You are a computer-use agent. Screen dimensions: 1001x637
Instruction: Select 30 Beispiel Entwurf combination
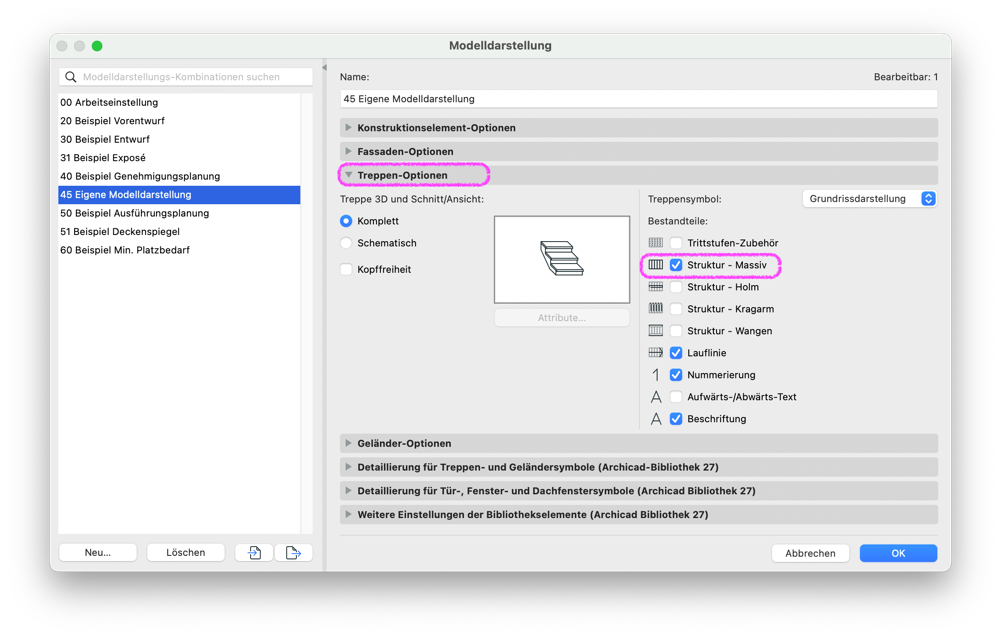(x=179, y=139)
